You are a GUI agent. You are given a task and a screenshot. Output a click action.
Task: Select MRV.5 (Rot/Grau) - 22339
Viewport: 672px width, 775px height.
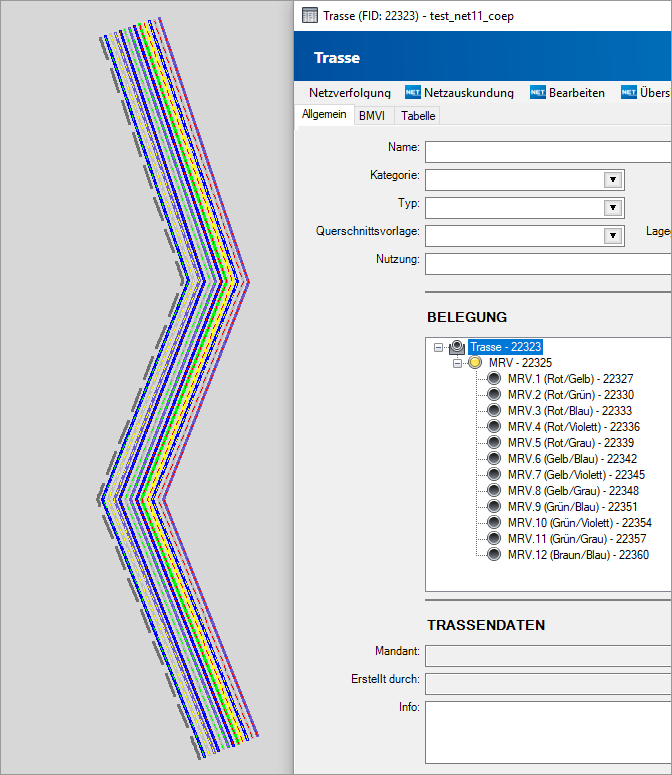571,442
